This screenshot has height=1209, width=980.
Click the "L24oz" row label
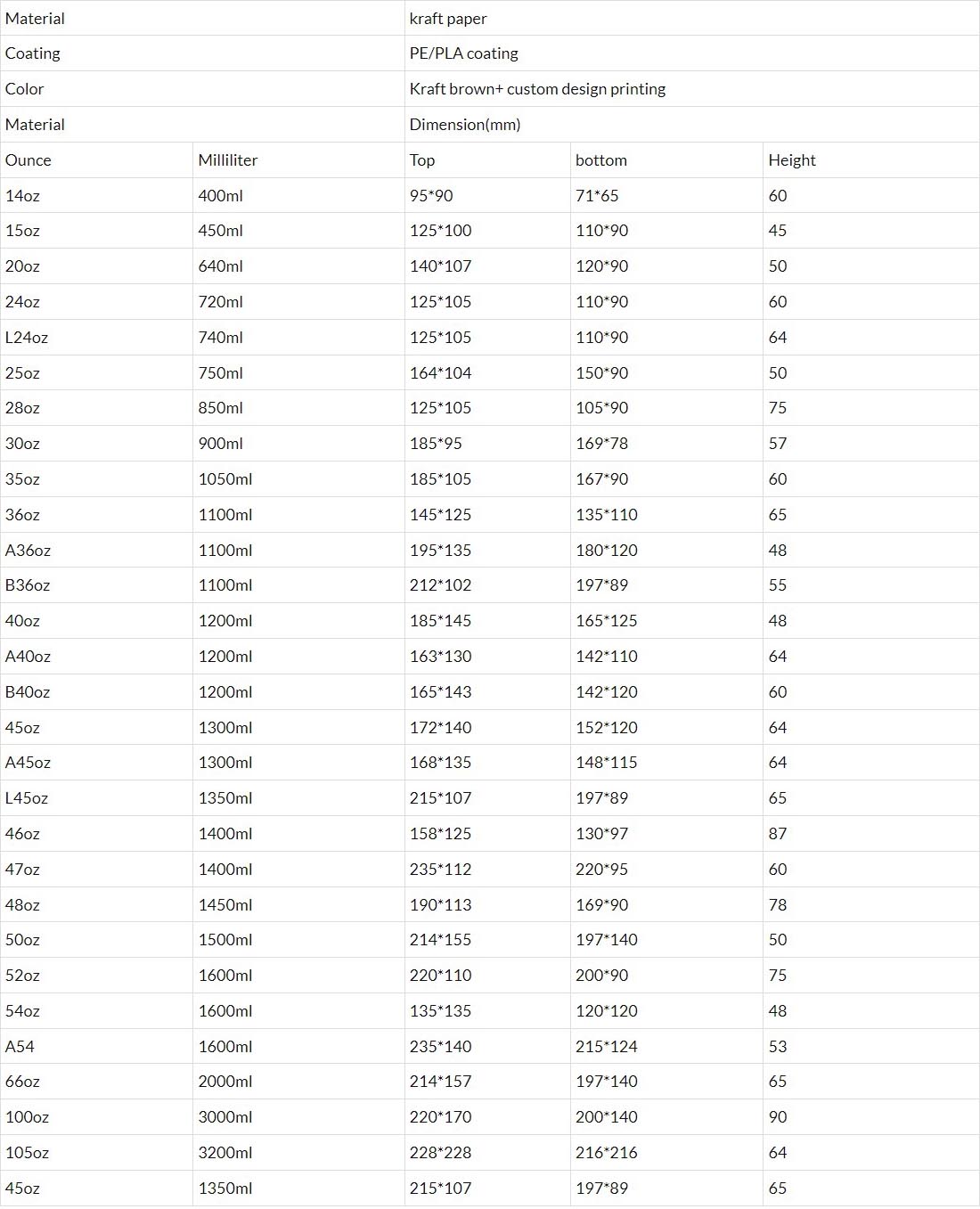click(x=27, y=338)
